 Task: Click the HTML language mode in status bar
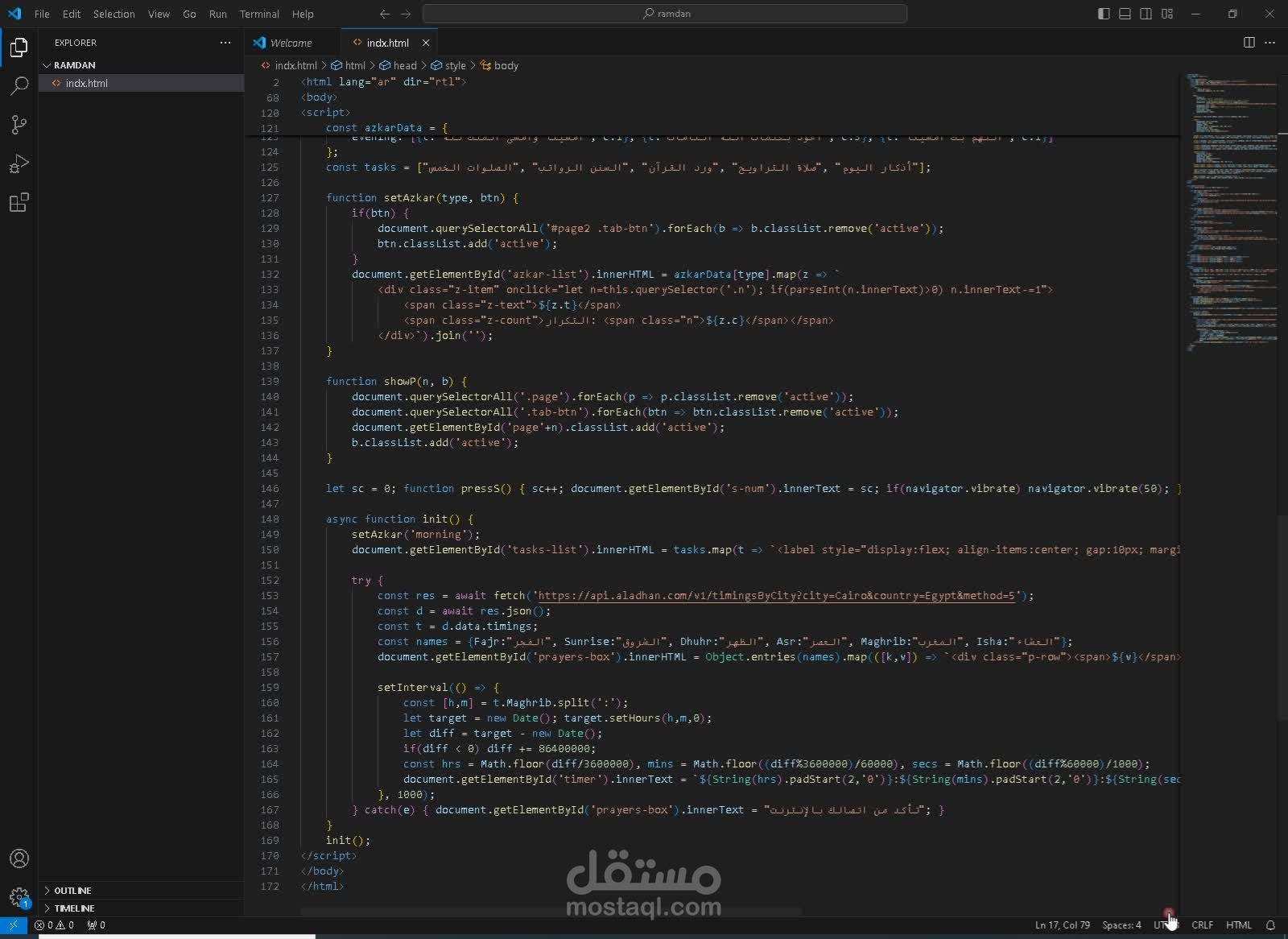click(x=1238, y=925)
